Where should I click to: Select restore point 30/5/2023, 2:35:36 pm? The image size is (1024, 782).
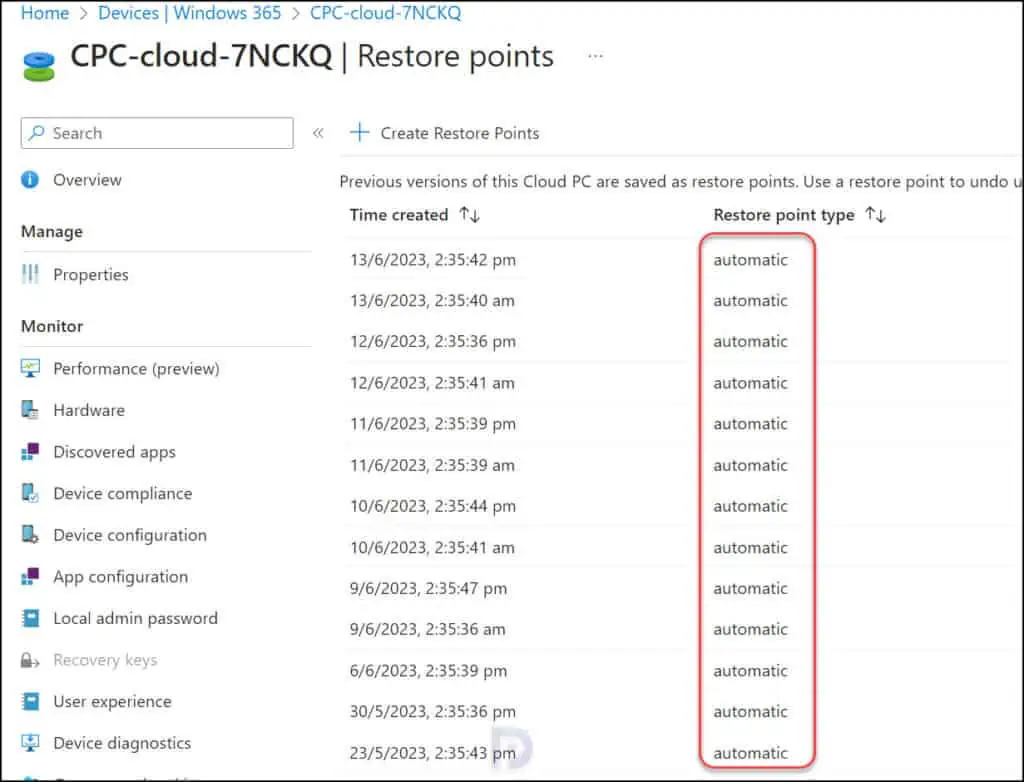point(432,711)
